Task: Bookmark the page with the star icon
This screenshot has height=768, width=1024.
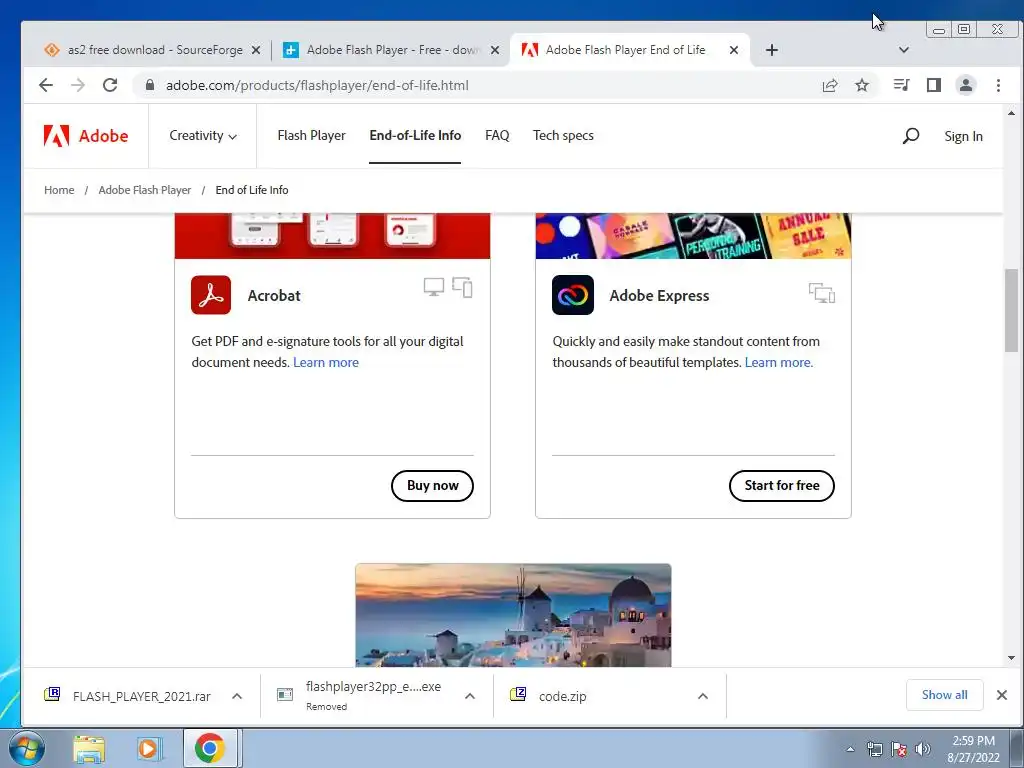Action: (x=862, y=85)
